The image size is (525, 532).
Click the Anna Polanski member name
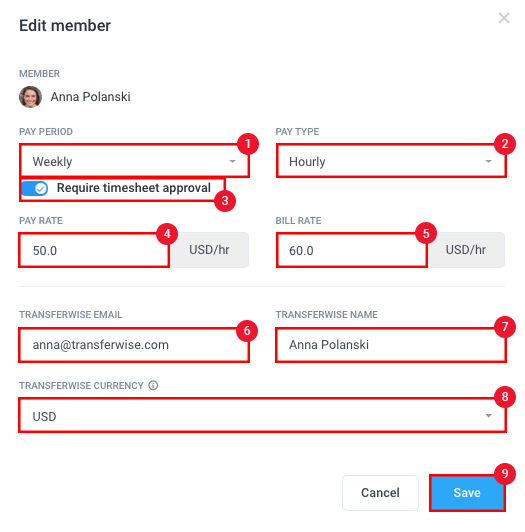(x=91, y=97)
